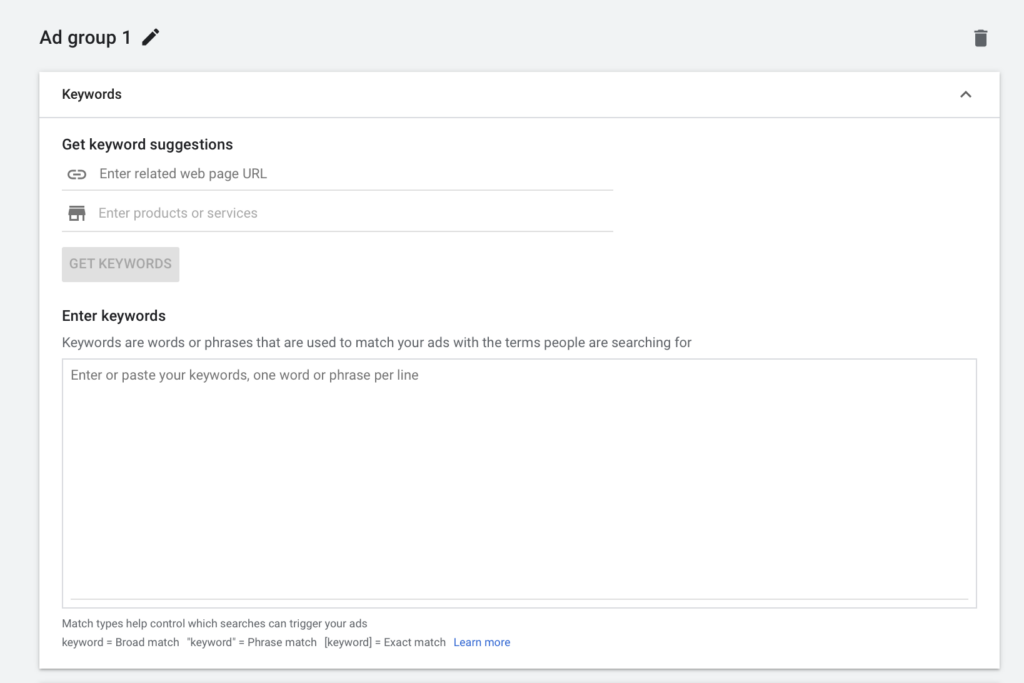Click the Exact match hint text
Viewport: 1024px width, 683px height.
[x=385, y=642]
